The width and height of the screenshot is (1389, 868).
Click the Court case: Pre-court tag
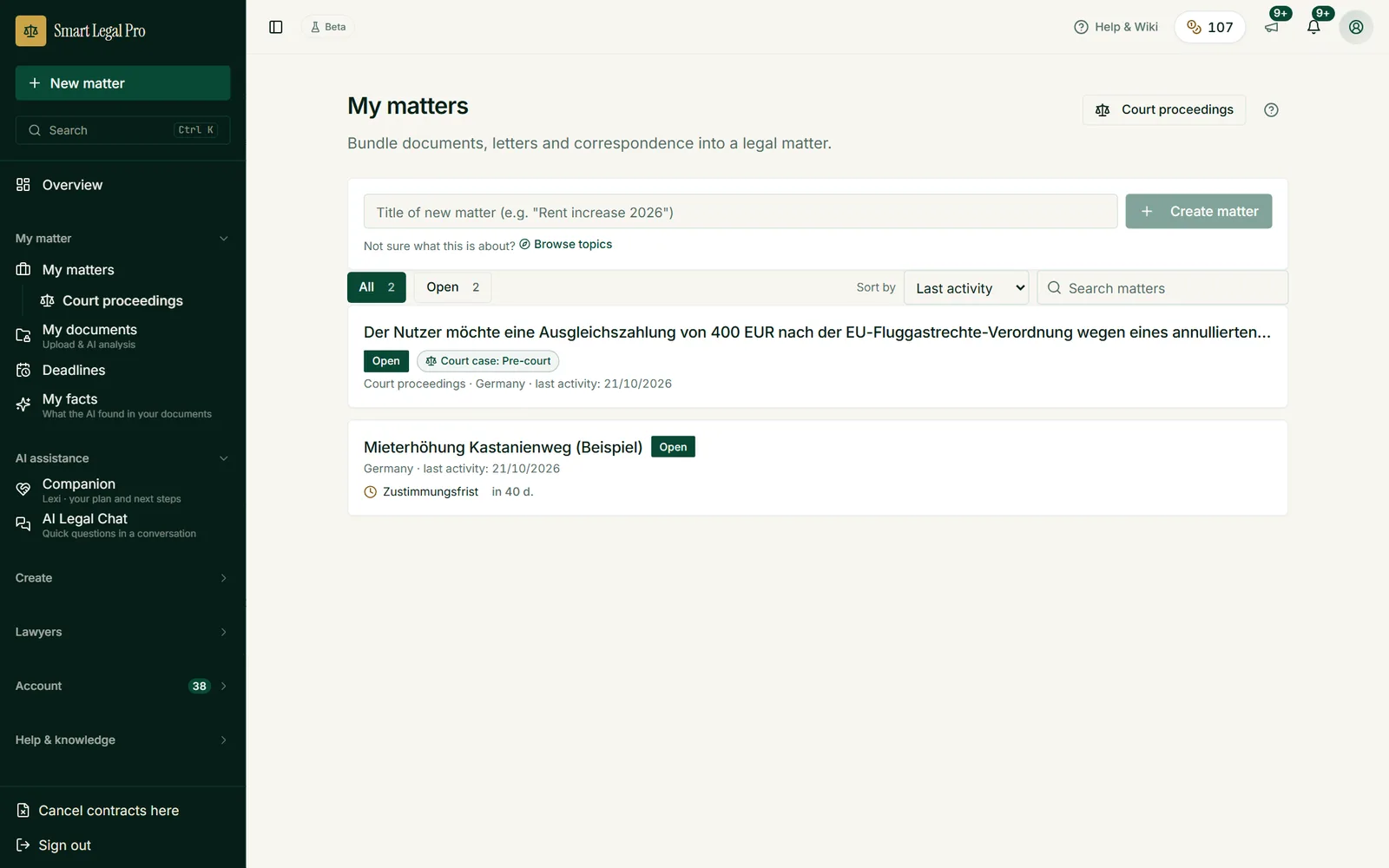click(488, 361)
